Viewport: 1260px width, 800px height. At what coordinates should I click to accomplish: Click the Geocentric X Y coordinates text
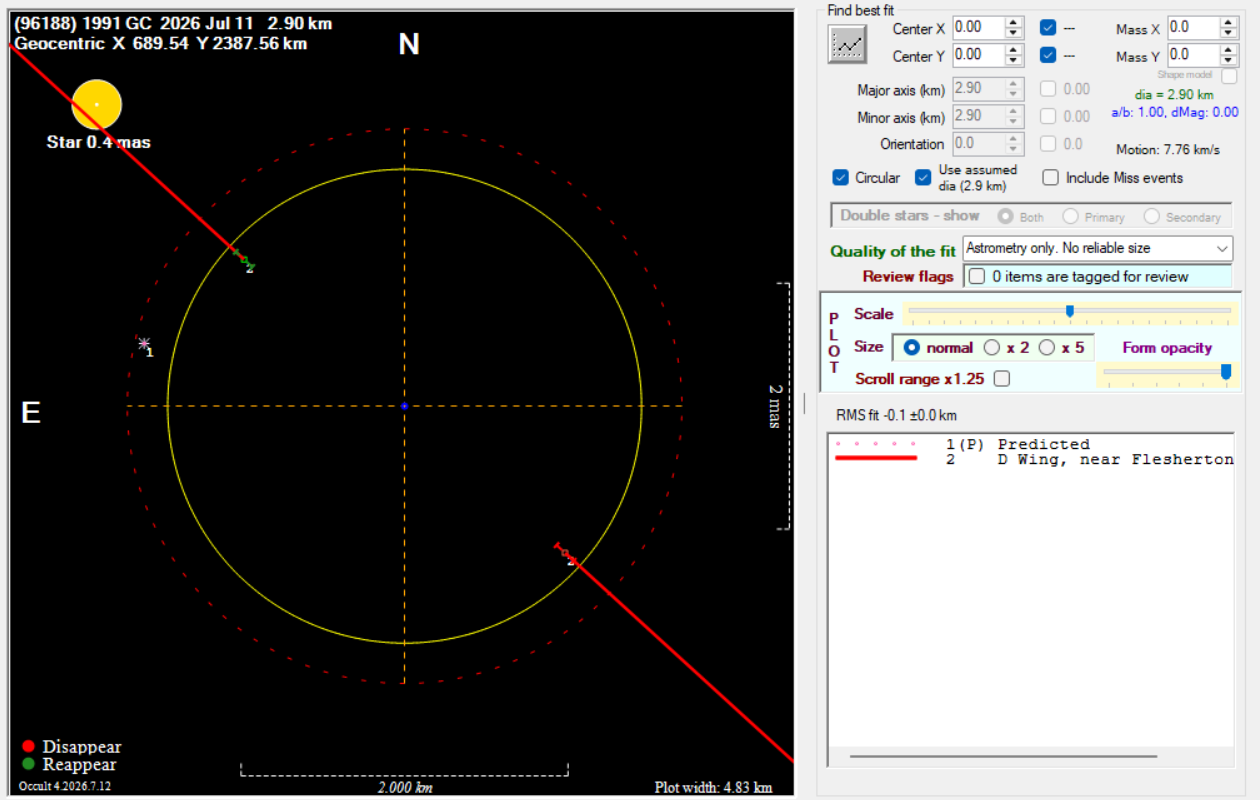pos(161,44)
